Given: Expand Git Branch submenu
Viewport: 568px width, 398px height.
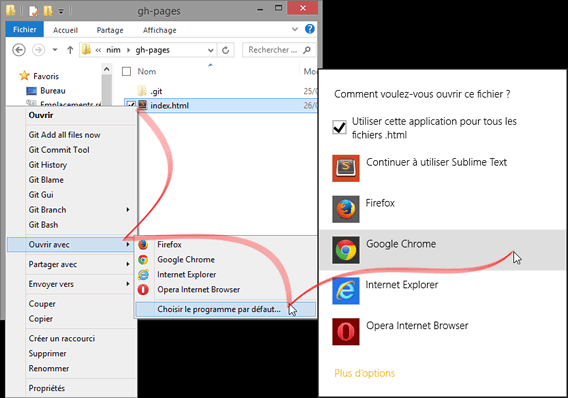Looking at the screenshot, I should pos(128,210).
